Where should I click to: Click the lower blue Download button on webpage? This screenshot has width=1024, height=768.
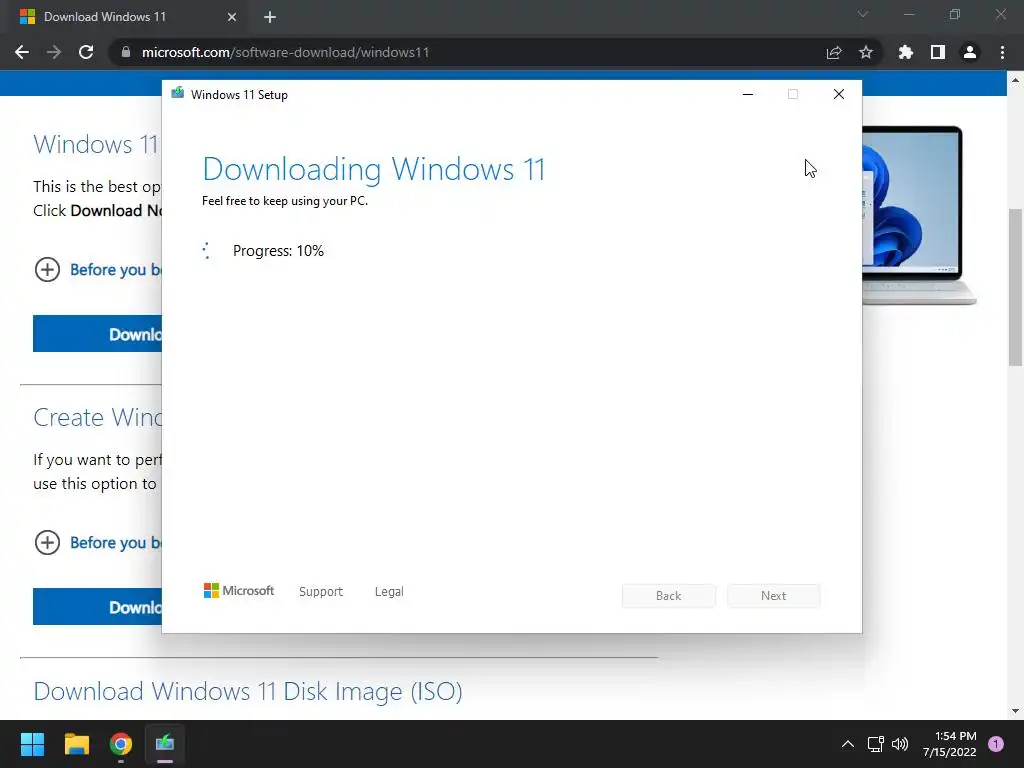coord(97,607)
